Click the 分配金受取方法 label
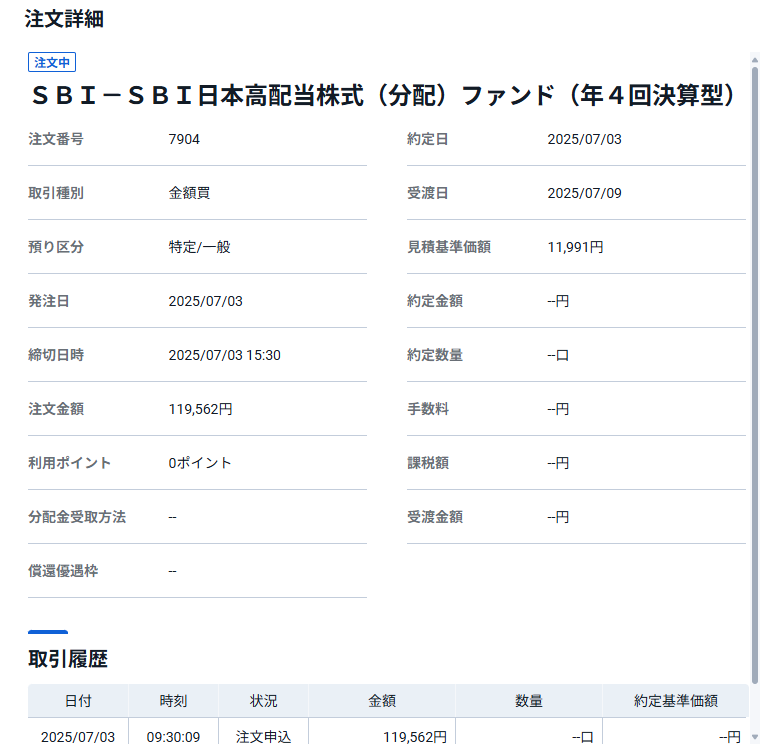The image size is (762, 756). 77,517
